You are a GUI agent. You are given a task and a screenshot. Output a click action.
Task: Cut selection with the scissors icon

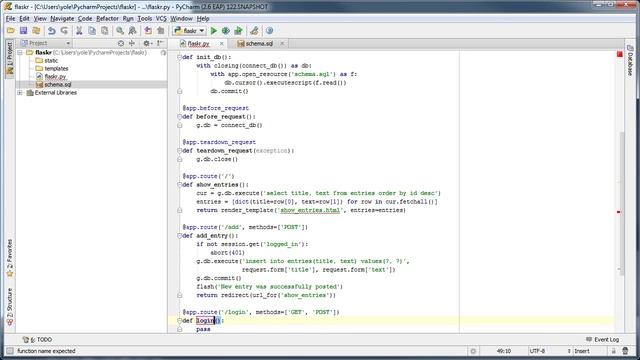coord(79,31)
